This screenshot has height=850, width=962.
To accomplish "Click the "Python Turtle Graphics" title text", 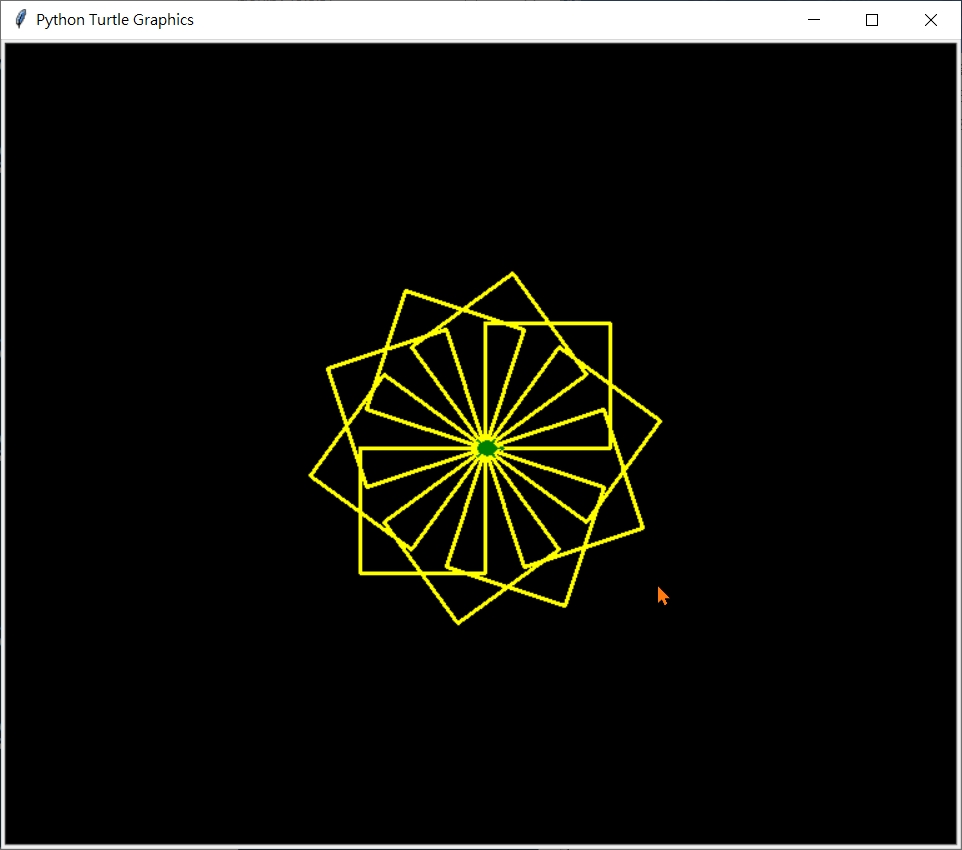I will pyautogui.click(x=115, y=20).
